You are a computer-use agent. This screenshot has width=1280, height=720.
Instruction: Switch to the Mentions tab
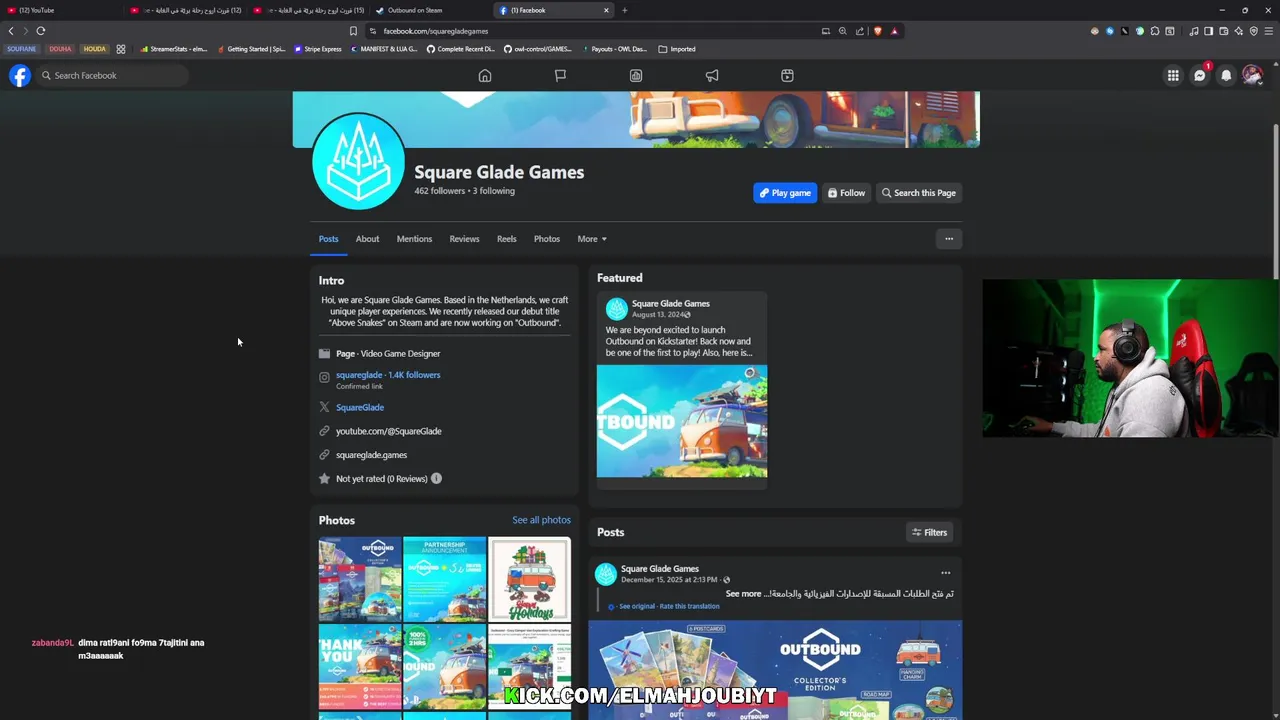coord(414,239)
